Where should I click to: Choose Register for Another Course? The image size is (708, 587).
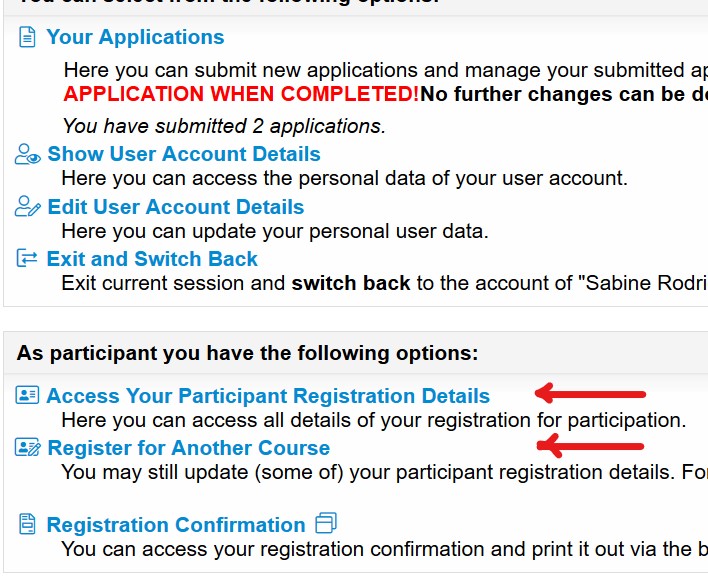tap(189, 448)
